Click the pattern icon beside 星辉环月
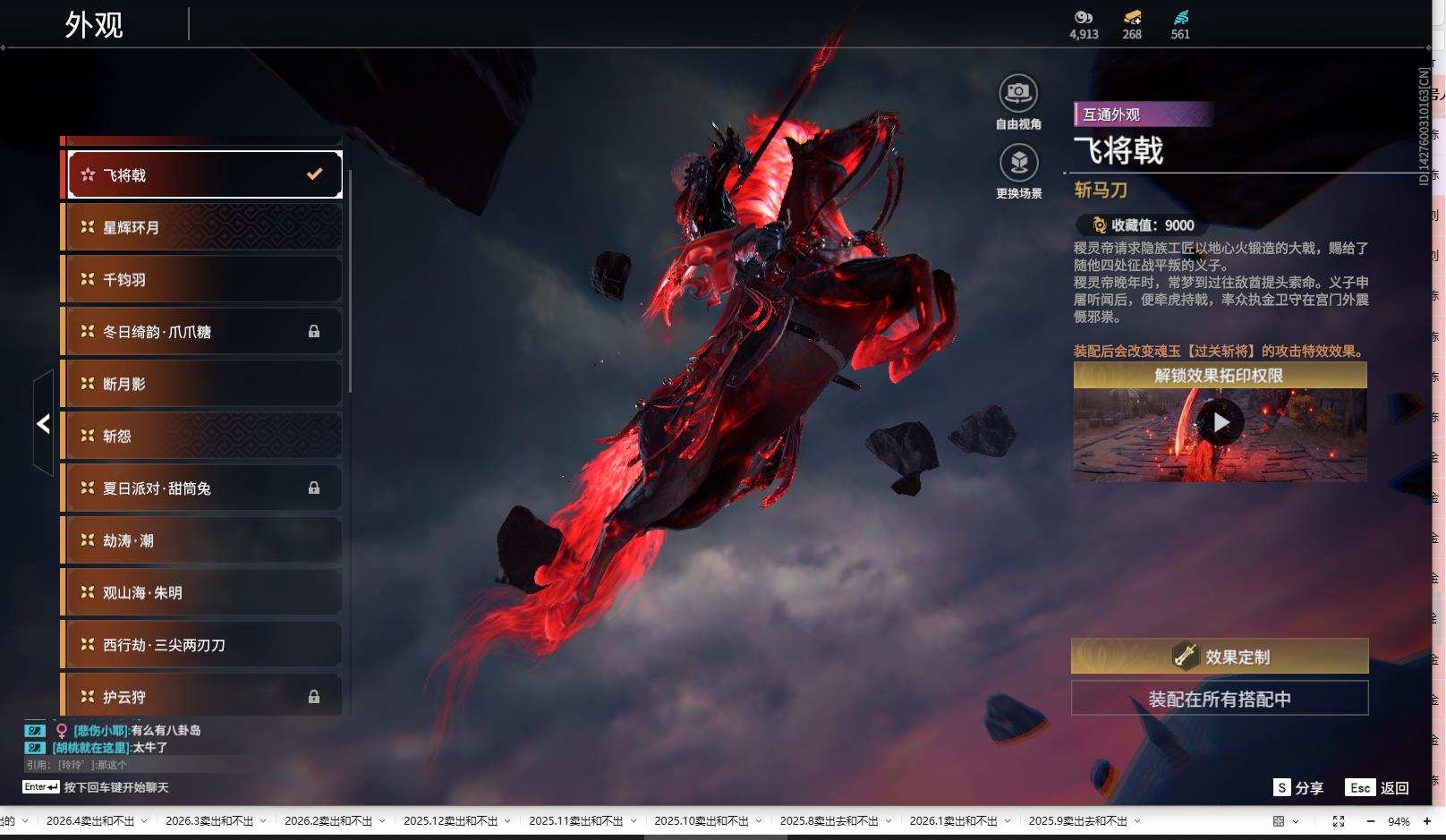 click(88, 227)
